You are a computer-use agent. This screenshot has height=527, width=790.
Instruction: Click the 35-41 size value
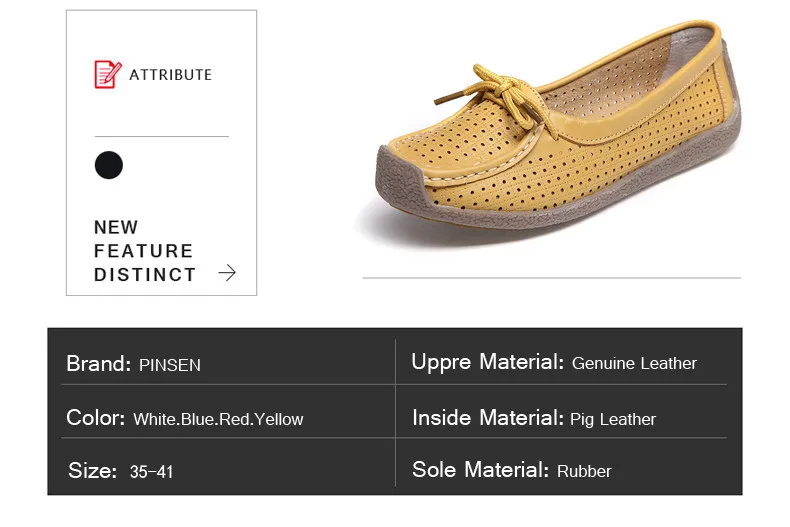tap(151, 472)
